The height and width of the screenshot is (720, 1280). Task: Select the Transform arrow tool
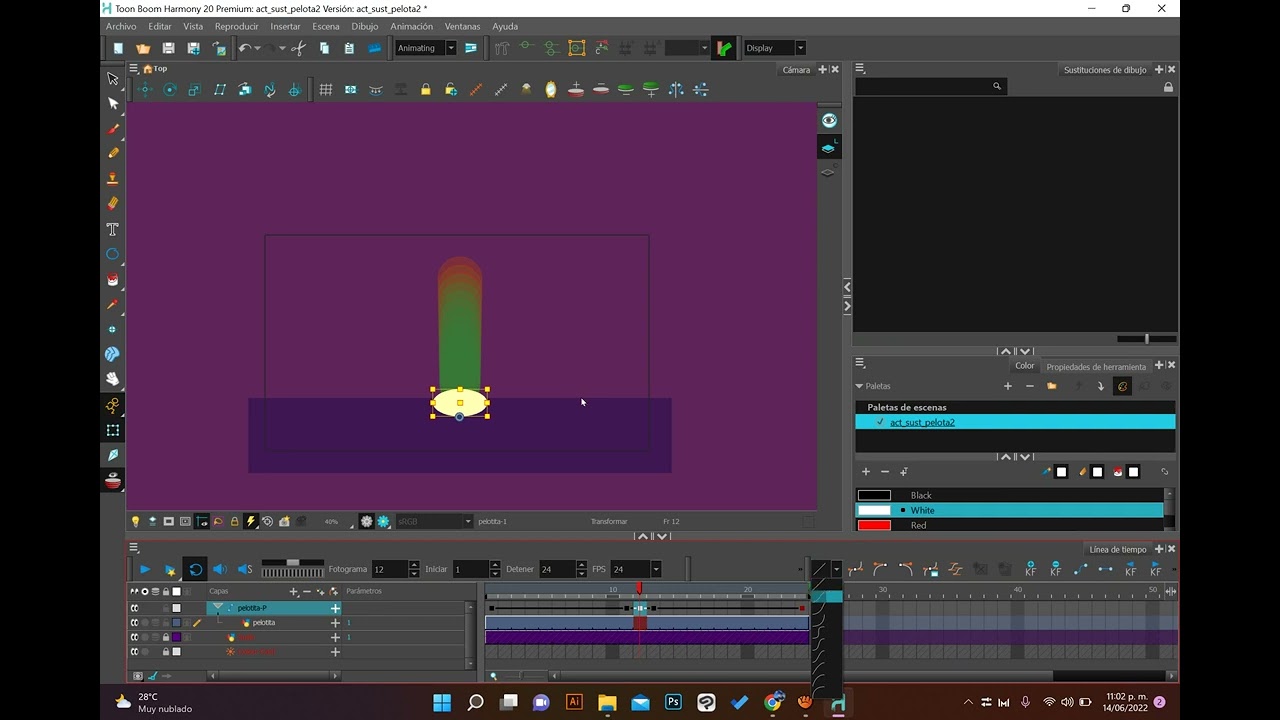pos(113,78)
